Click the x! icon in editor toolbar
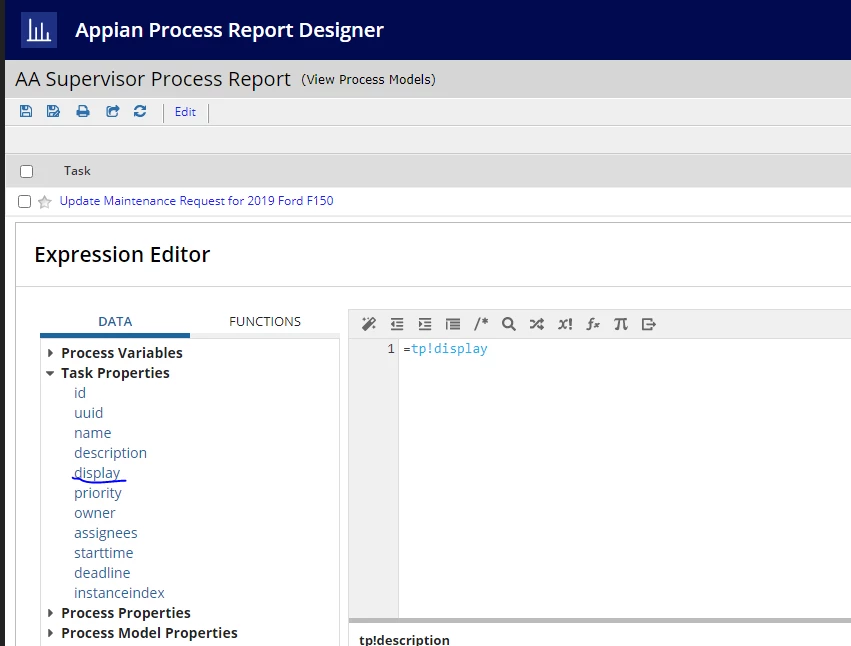The width and height of the screenshot is (851, 646). pos(565,324)
